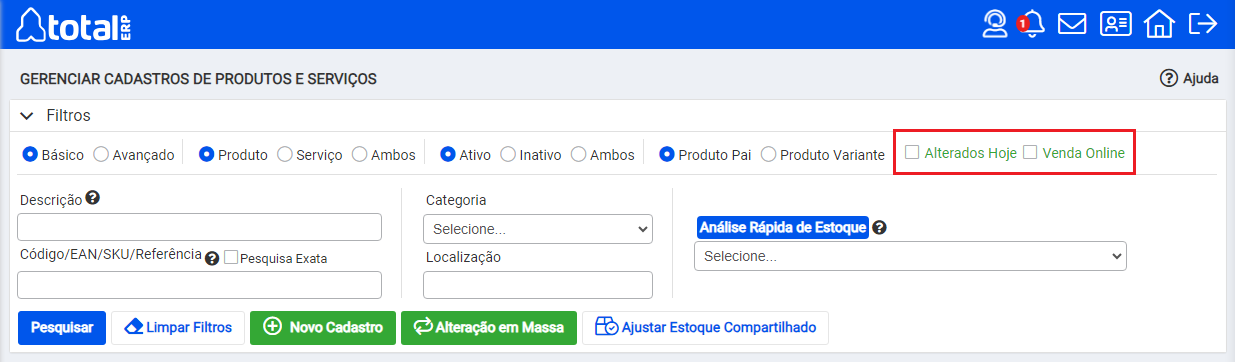Tick the Pesquisa Exata checkbox
The width and height of the screenshot is (1235, 362).
pyautogui.click(x=231, y=257)
